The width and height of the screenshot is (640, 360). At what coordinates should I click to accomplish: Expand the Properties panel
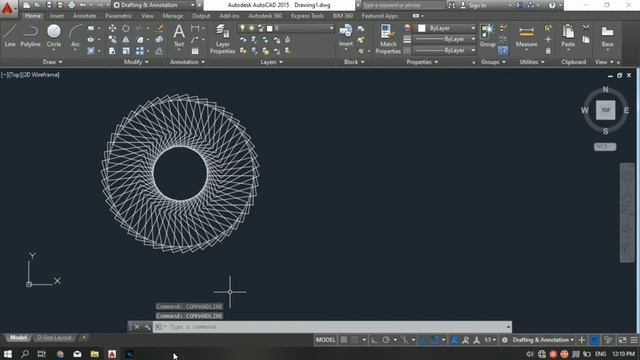pyautogui.click(x=422, y=62)
